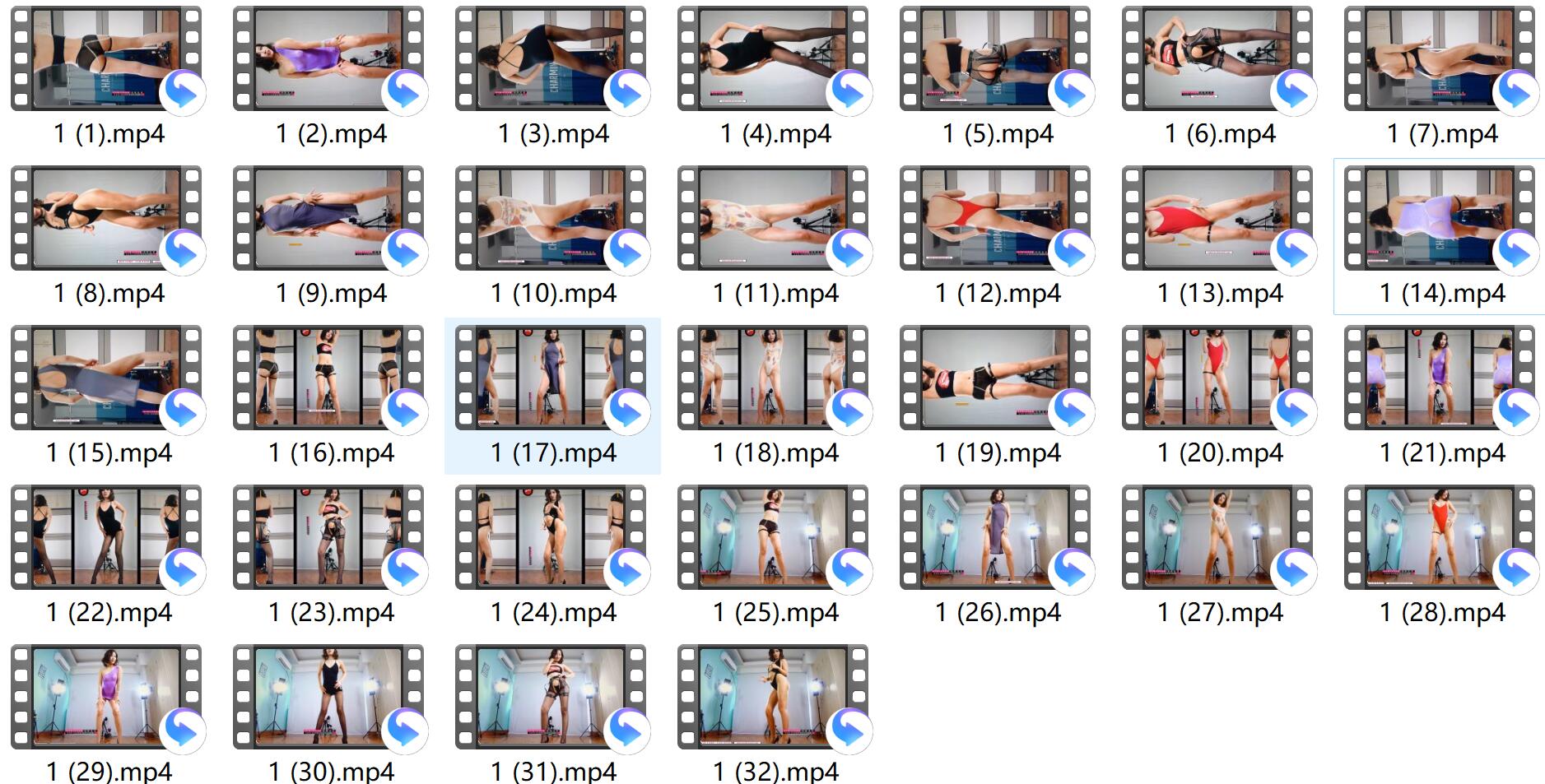Choose the file 1 (12).mp4
The height and width of the screenshot is (784, 1545).
(995, 219)
